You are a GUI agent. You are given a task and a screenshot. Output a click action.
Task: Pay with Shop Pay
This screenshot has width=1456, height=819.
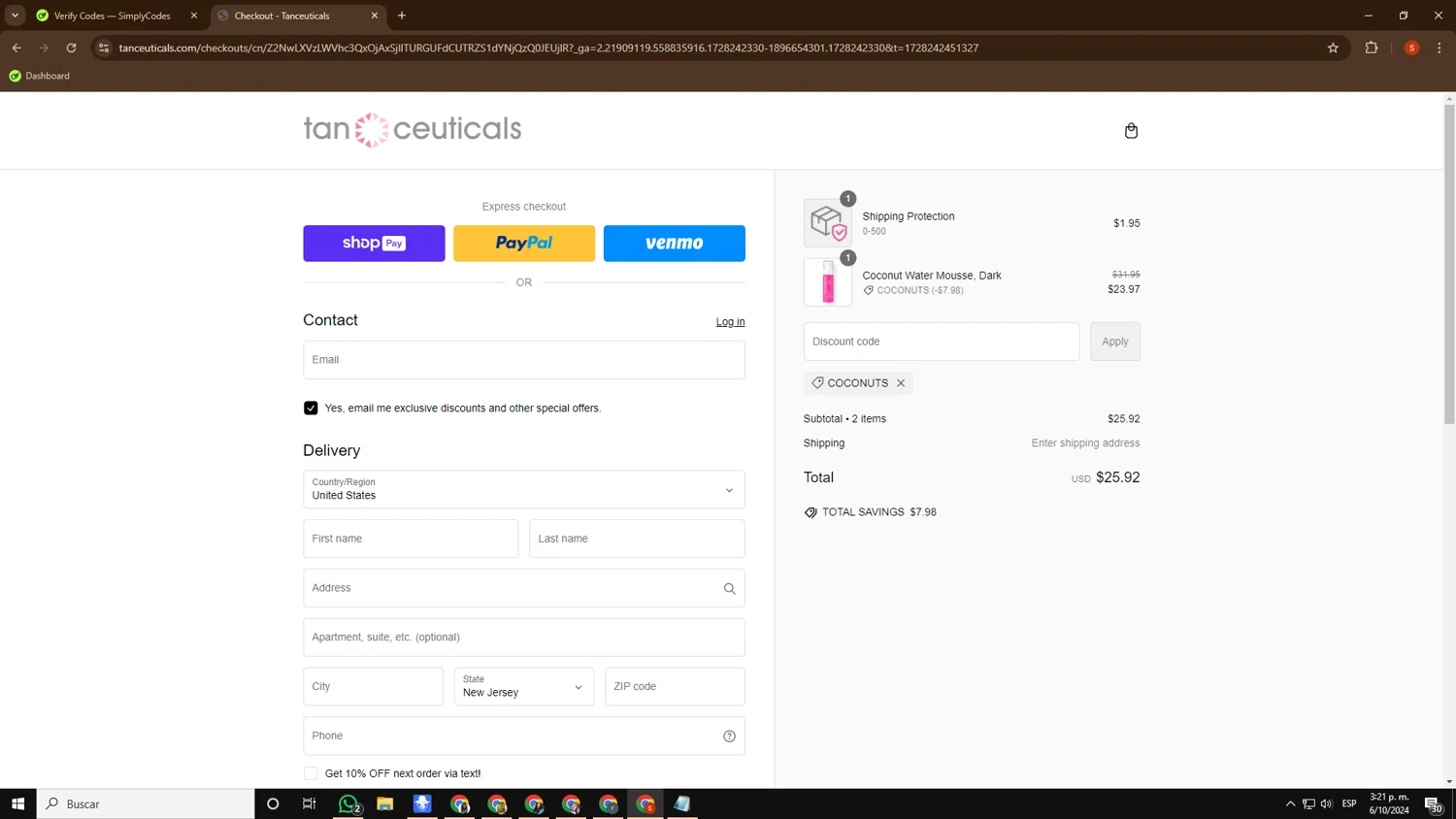click(374, 244)
